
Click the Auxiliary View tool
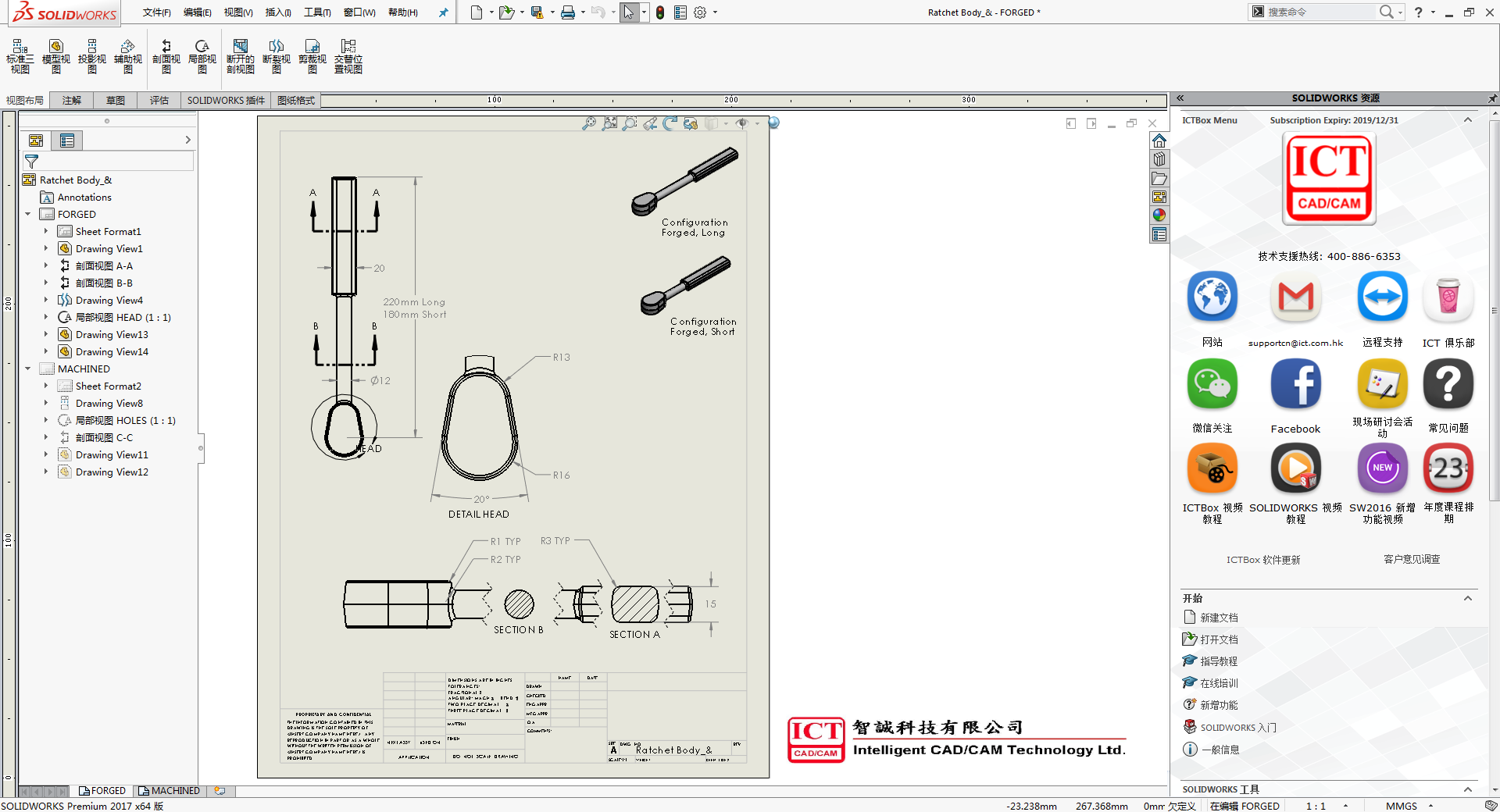pos(128,56)
